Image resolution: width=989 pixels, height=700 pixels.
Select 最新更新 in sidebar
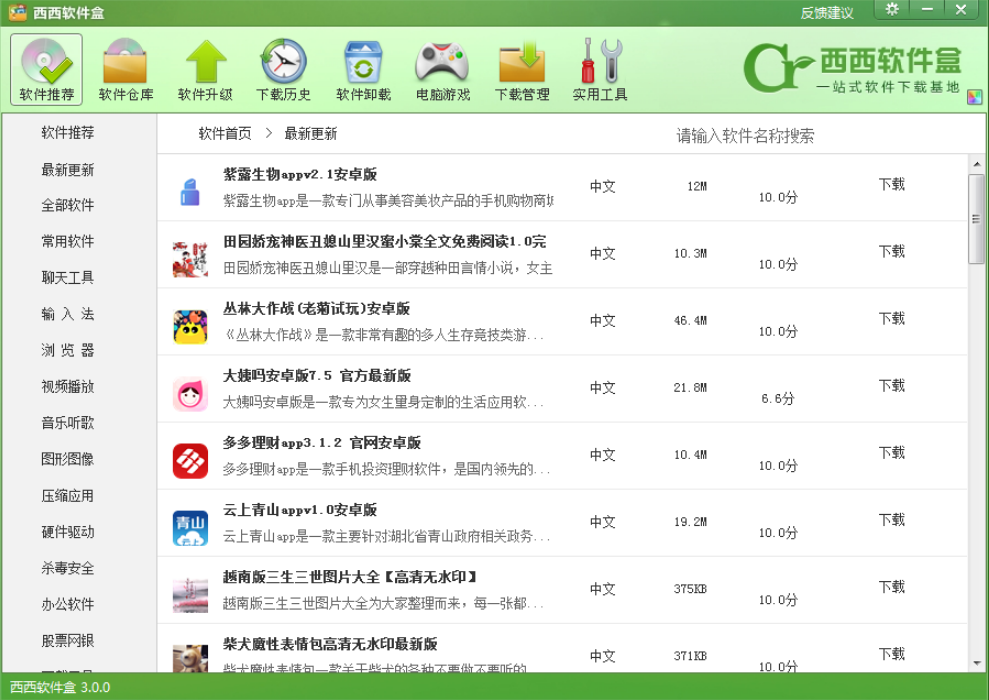[67, 170]
